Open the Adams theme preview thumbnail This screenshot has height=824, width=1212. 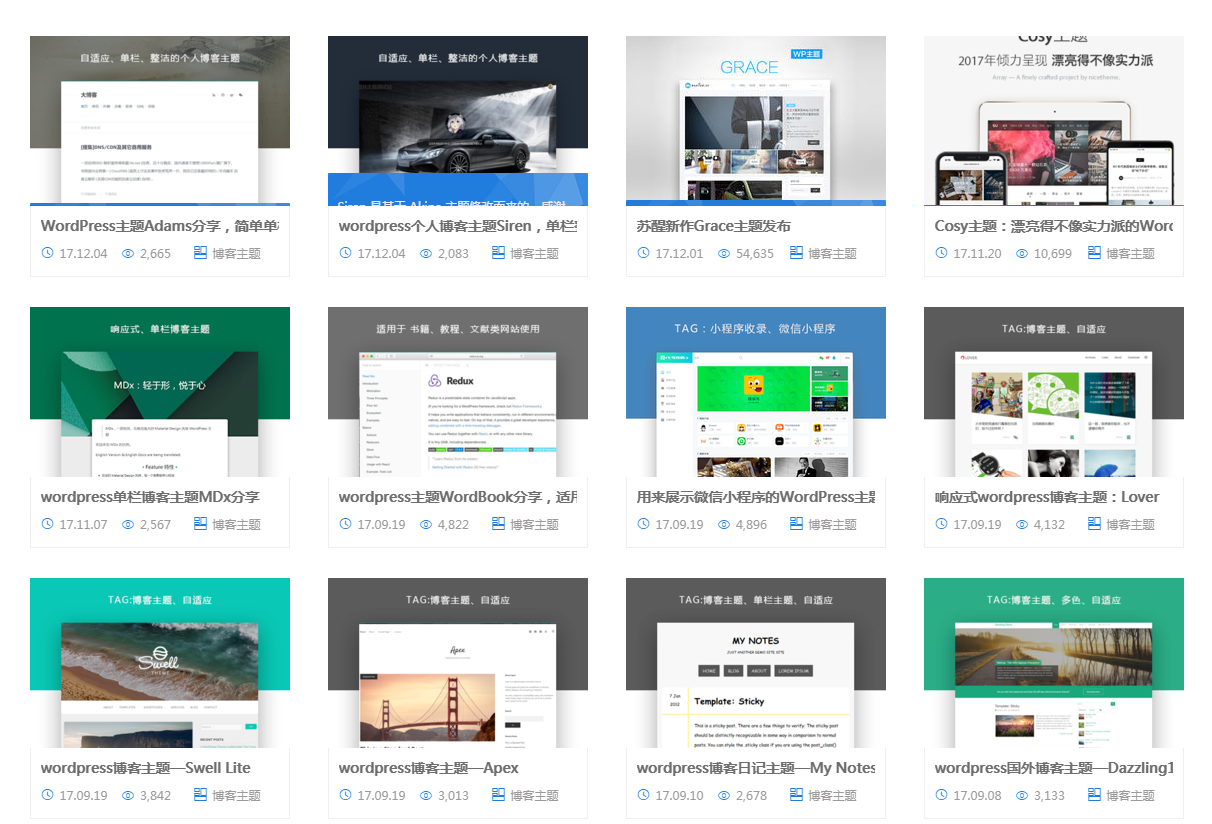click(x=160, y=120)
